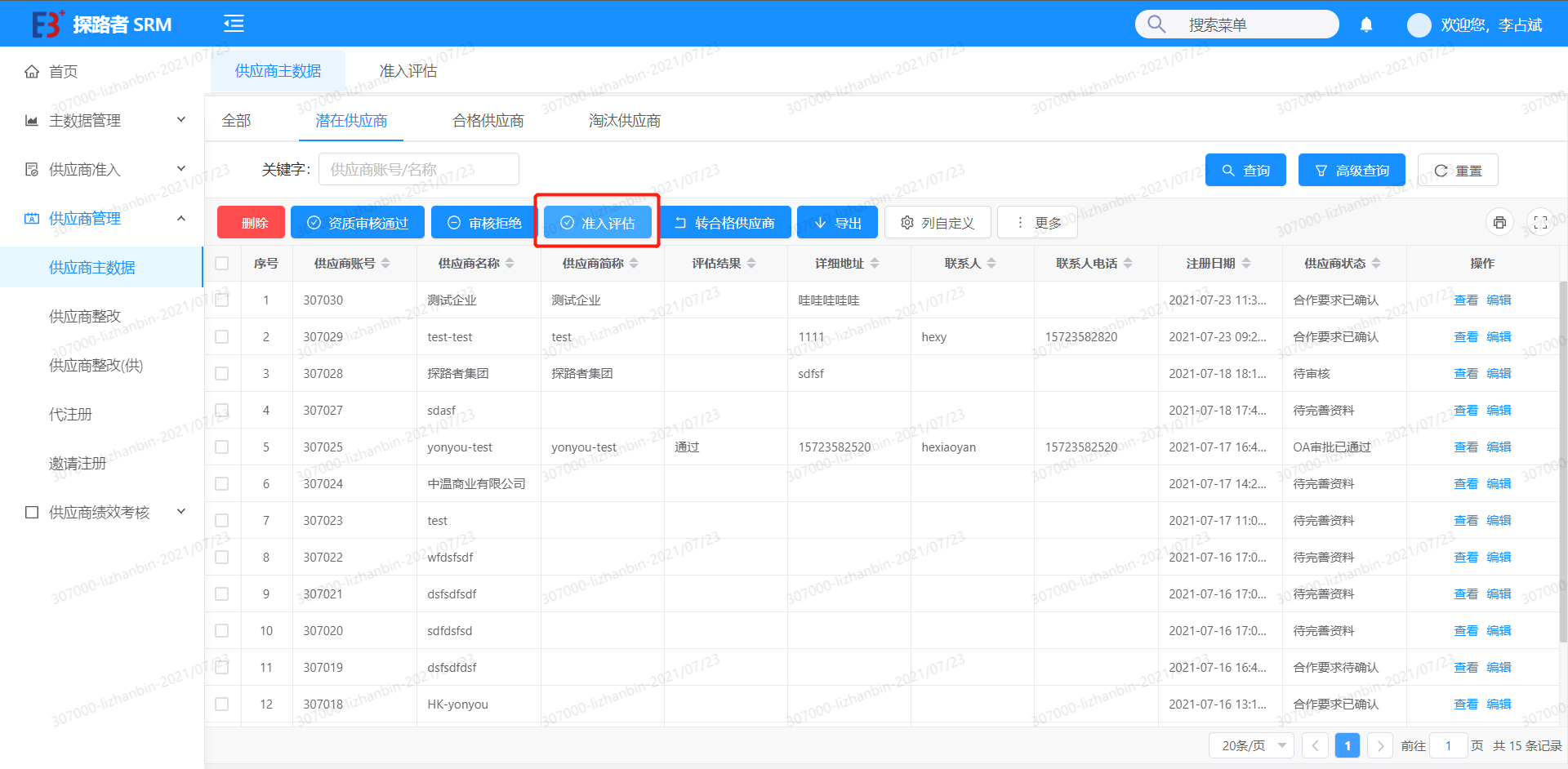This screenshot has height=769, width=1568.
Task: Click the 高级查询 button
Action: (x=1352, y=170)
